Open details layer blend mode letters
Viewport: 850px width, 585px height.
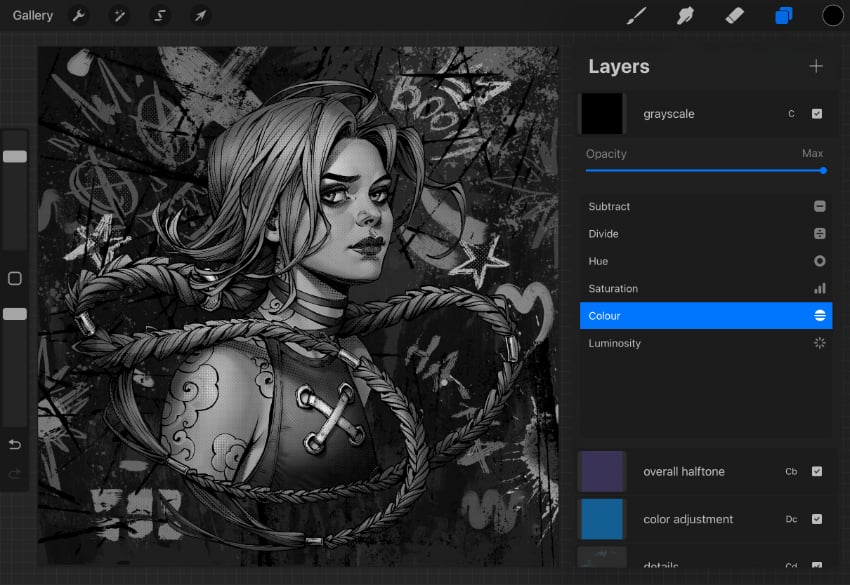point(791,565)
